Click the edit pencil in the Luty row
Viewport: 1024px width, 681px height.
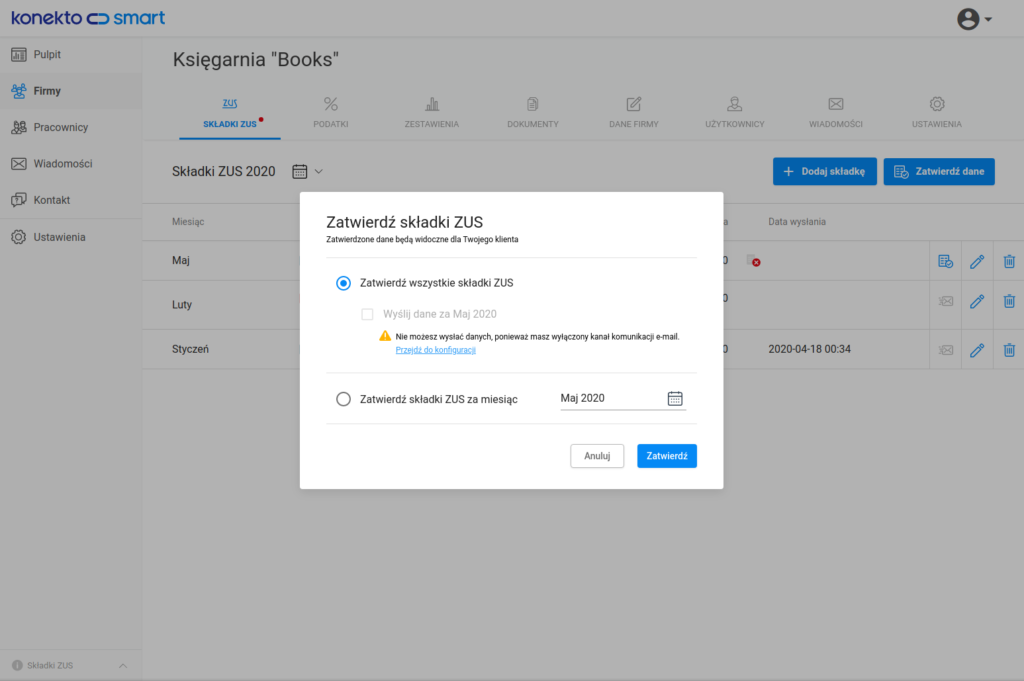coord(977,302)
